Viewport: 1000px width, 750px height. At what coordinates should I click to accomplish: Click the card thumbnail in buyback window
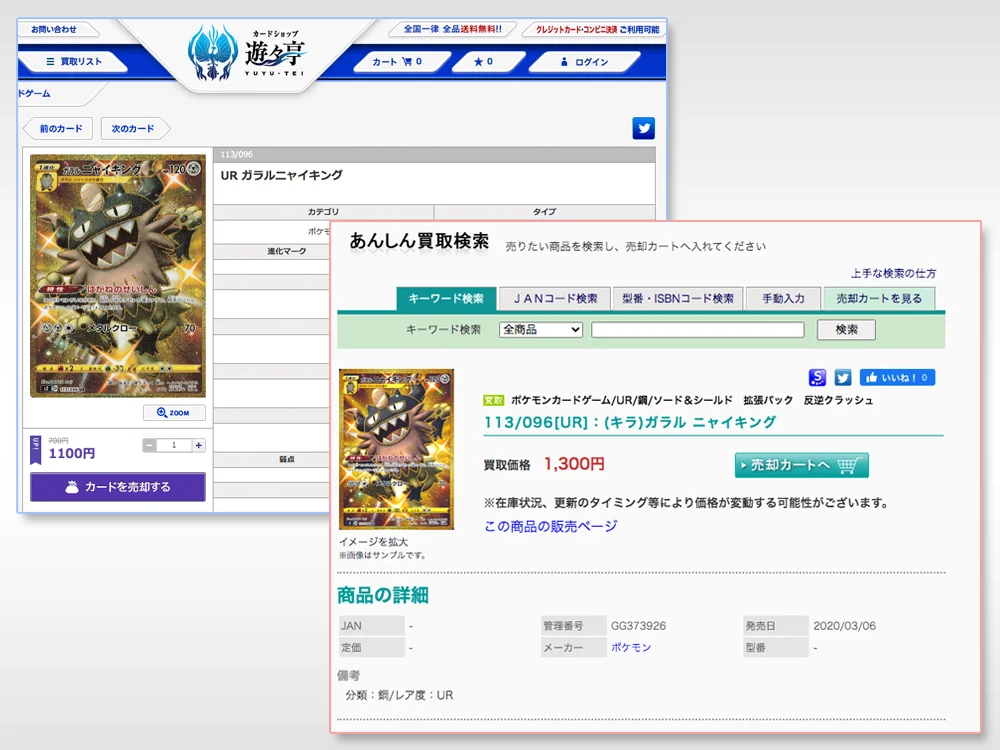[x=396, y=449]
